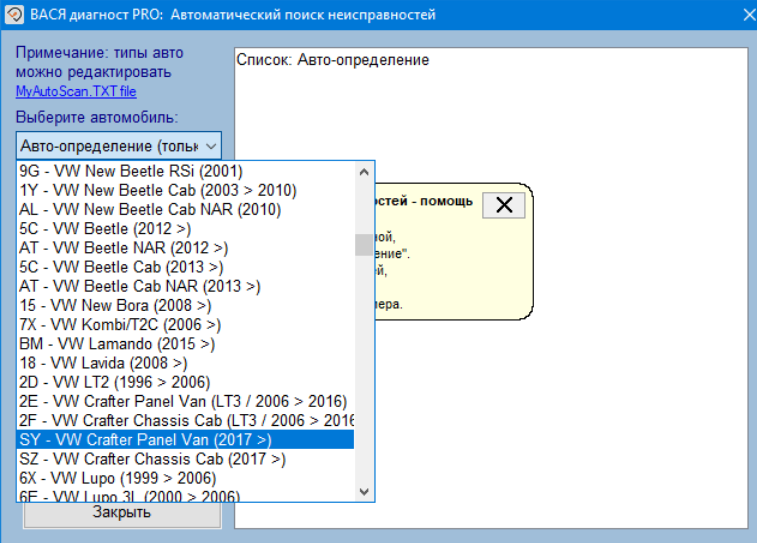Click the dropdown list scroll down arrow
The height and width of the screenshot is (543, 757).
point(364,491)
